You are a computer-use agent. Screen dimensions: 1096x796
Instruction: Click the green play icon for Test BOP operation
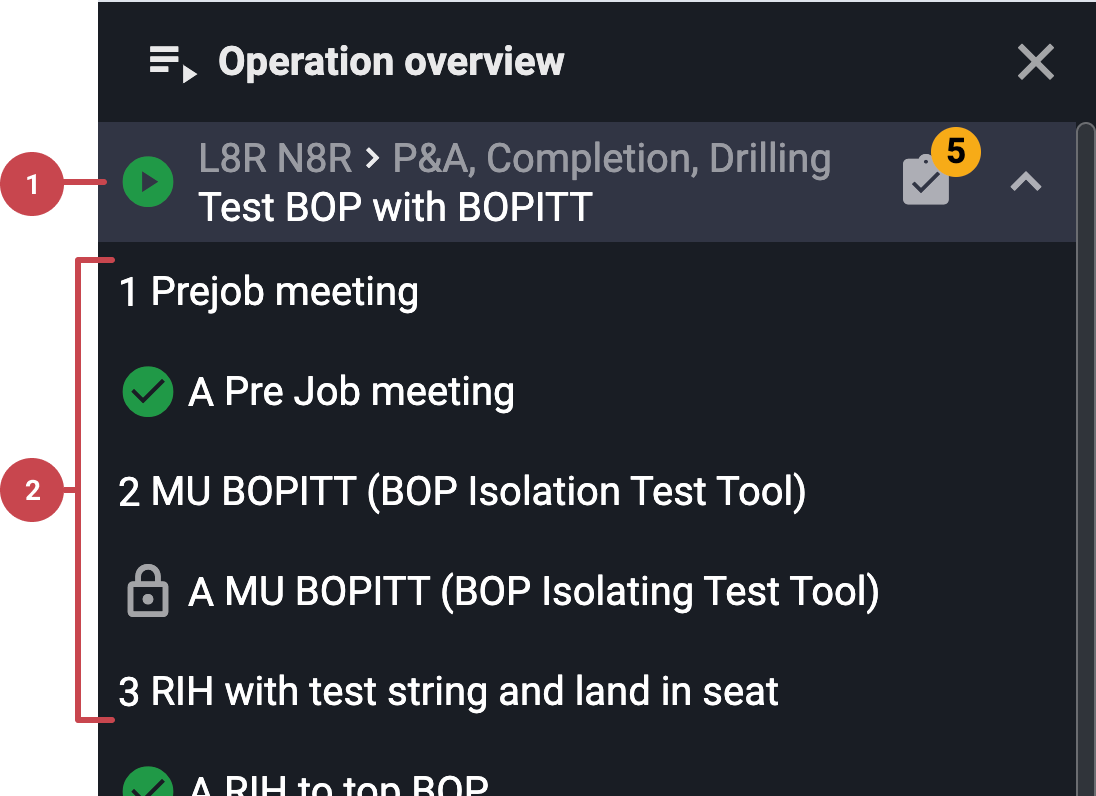tap(147, 182)
